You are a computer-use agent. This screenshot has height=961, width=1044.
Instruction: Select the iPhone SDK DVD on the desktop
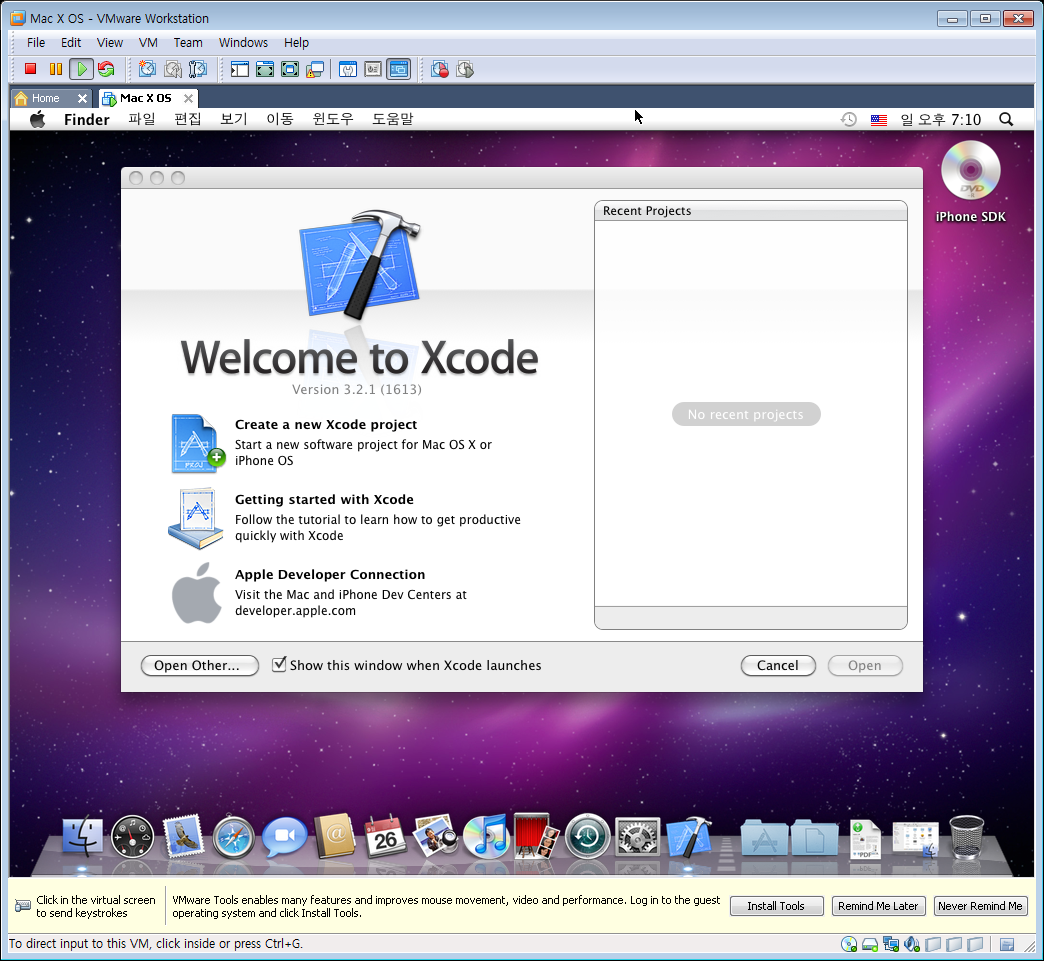click(970, 181)
